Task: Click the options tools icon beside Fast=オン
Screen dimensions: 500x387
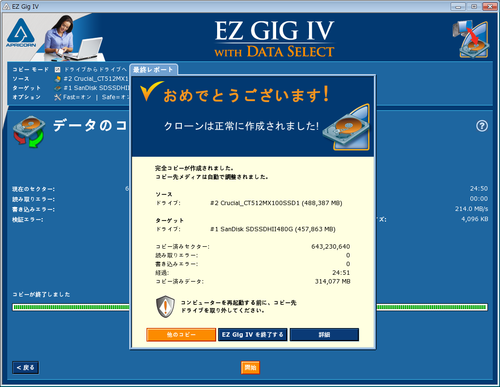Action: pos(58,97)
